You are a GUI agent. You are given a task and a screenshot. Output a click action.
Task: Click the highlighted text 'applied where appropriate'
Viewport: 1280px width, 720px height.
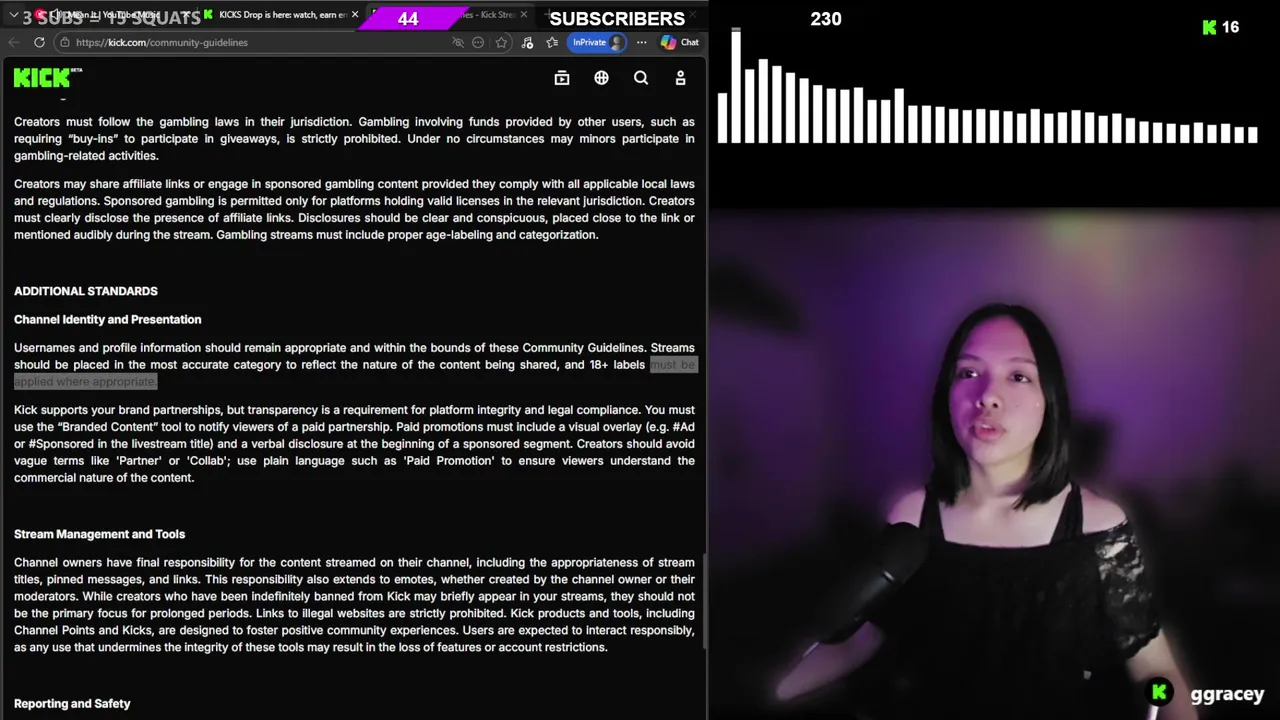tap(85, 382)
